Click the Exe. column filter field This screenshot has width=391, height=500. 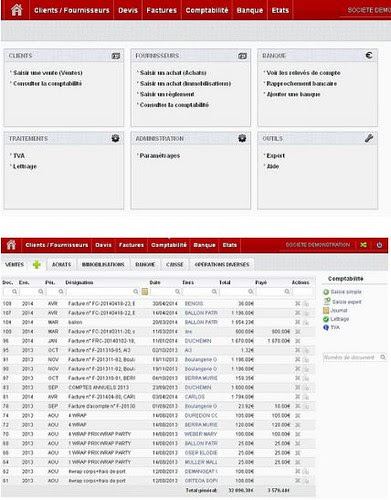coord(32,292)
